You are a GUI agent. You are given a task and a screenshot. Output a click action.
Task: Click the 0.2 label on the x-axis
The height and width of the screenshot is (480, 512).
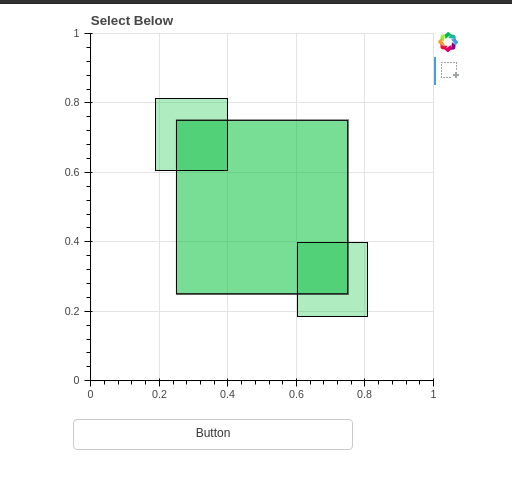coord(159,394)
